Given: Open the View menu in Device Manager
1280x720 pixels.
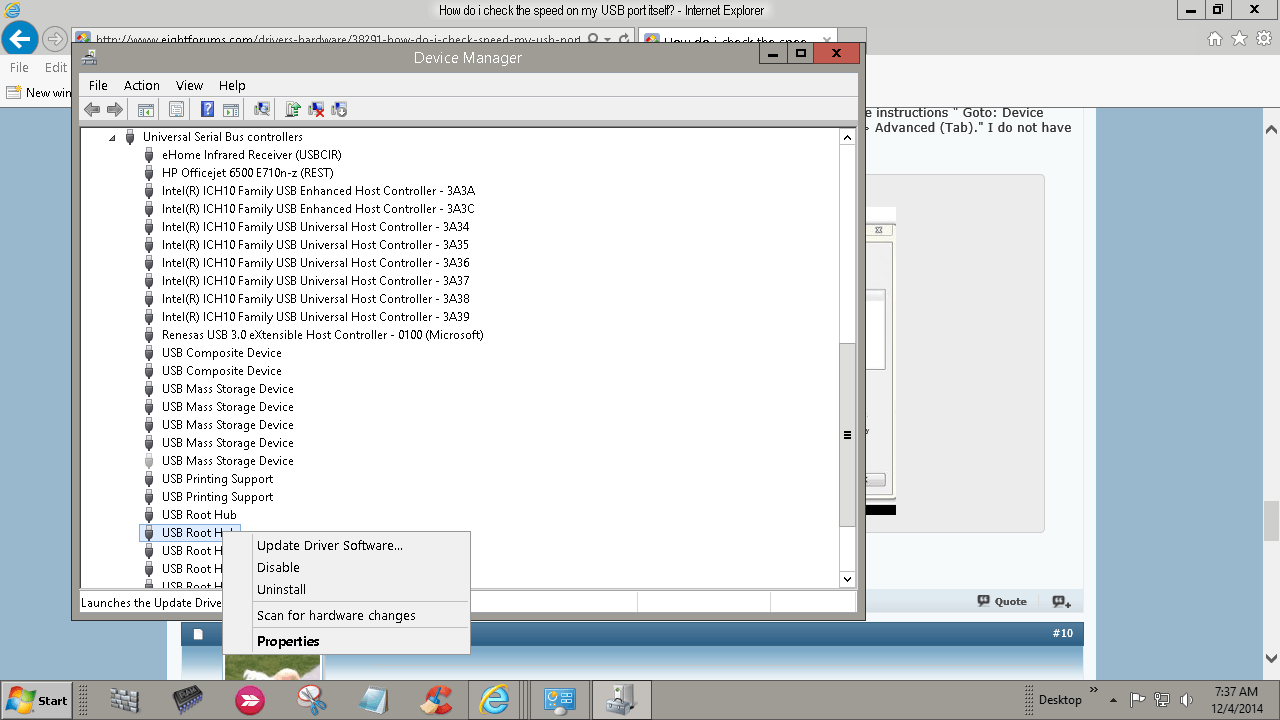Looking at the screenshot, I should pos(189,85).
